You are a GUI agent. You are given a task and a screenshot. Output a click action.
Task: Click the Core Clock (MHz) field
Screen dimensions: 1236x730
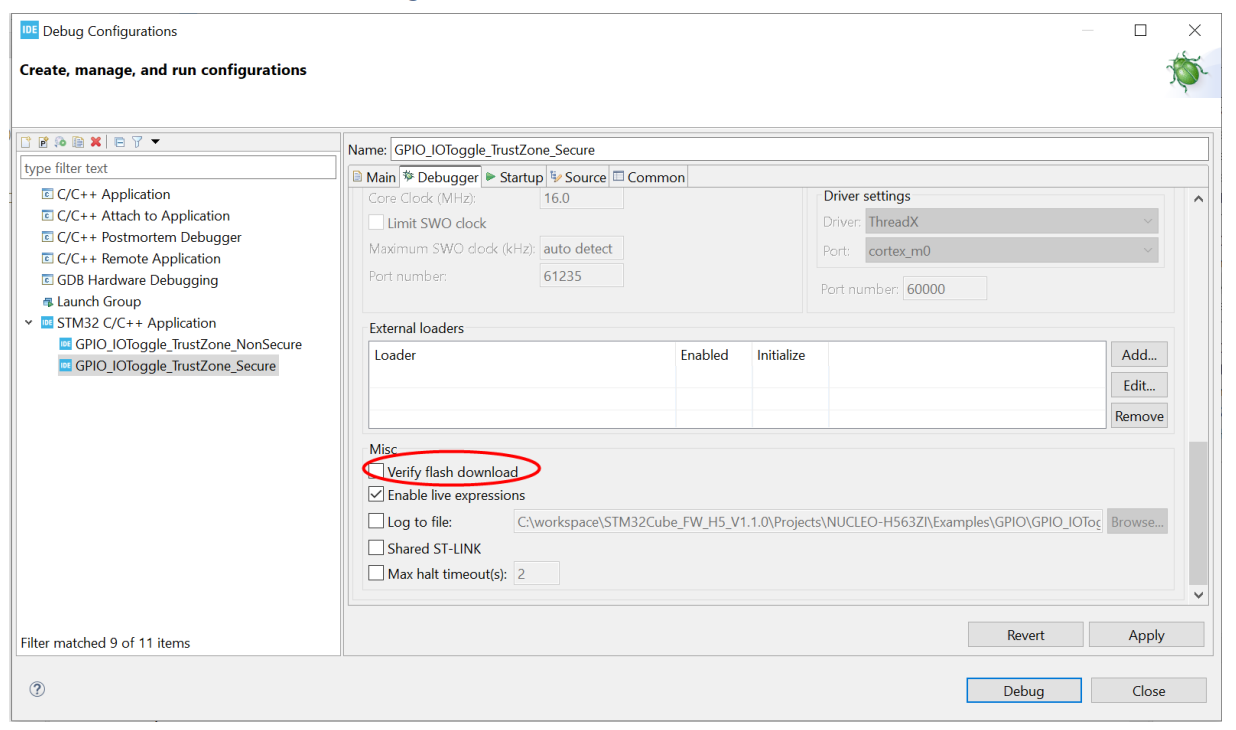pyautogui.click(x=582, y=198)
